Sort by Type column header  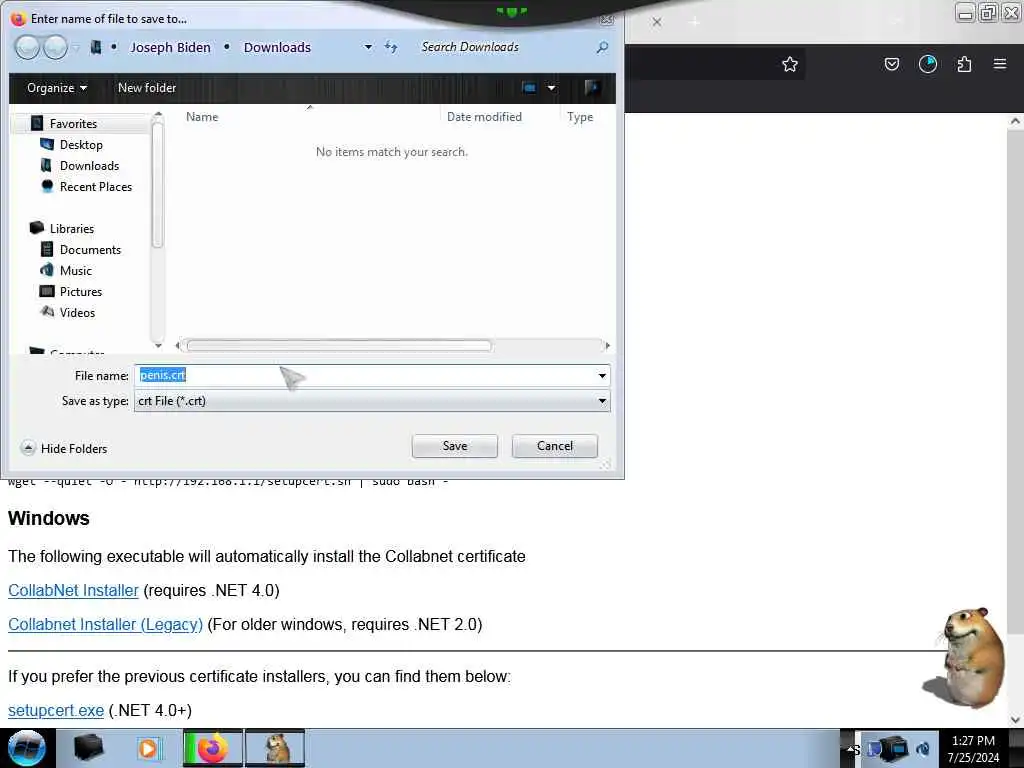[580, 117]
